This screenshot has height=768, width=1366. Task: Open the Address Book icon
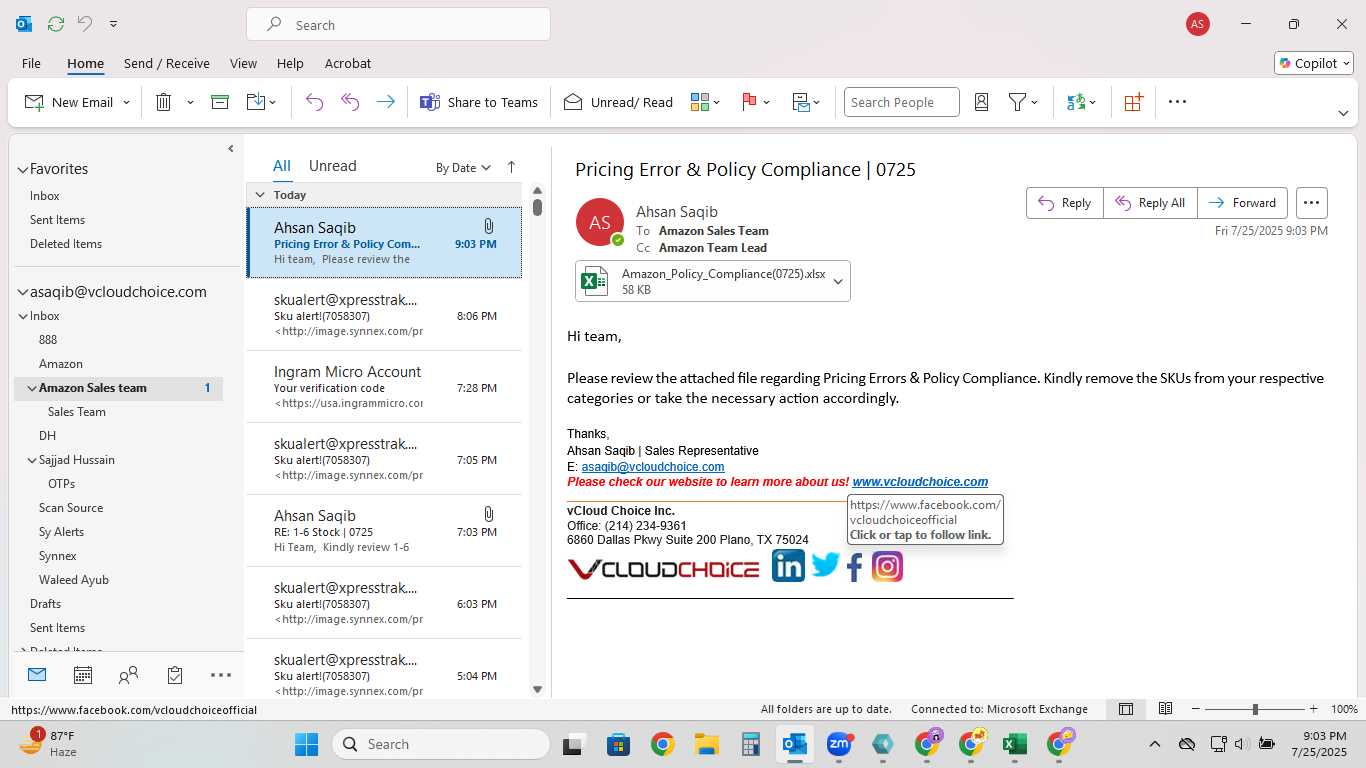pos(981,102)
